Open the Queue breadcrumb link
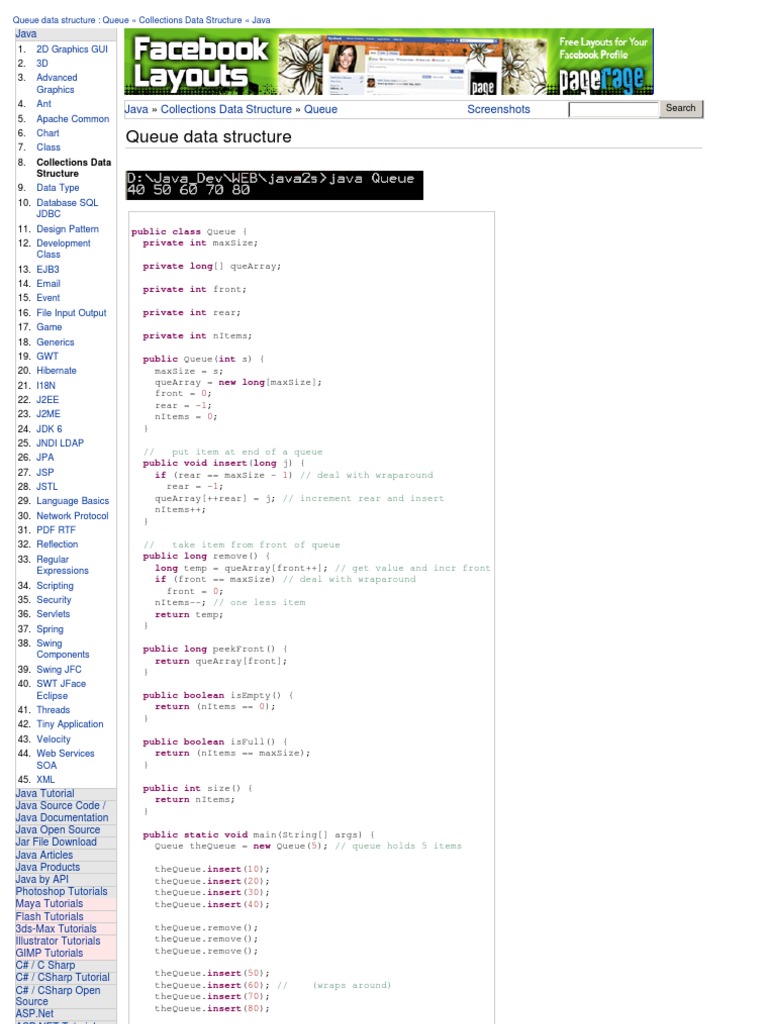The image size is (768, 1024). (321, 110)
